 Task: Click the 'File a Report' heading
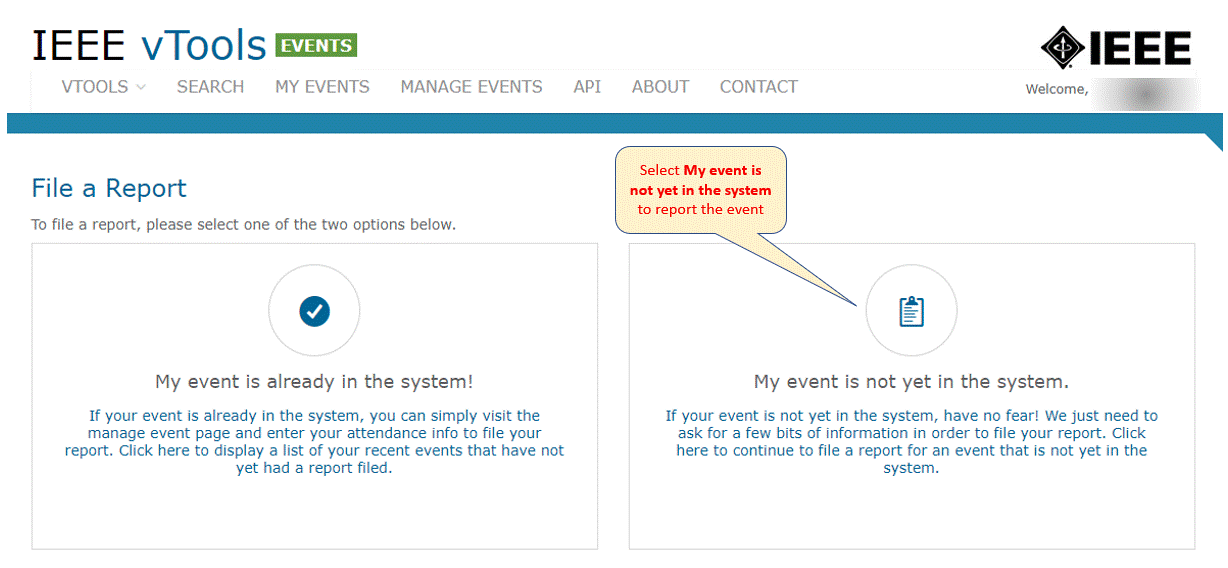[x=109, y=188]
